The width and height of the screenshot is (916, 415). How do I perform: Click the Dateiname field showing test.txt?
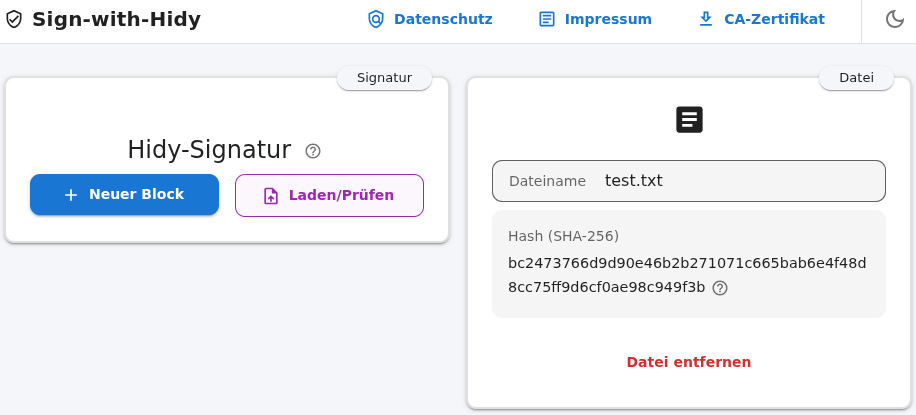(x=689, y=181)
